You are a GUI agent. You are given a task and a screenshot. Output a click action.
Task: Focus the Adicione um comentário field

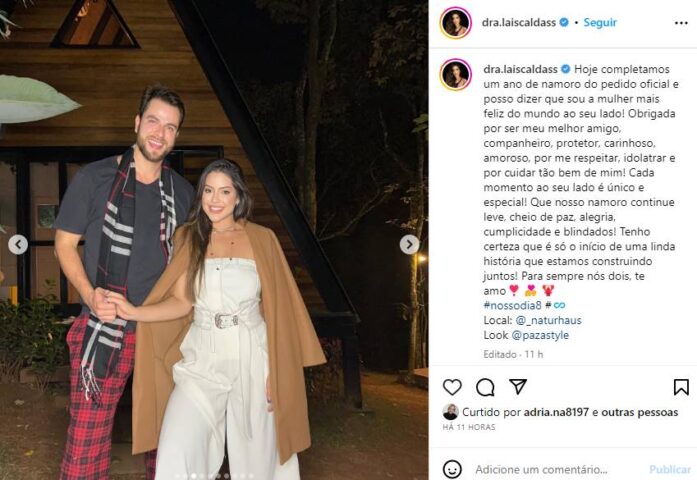pos(541,470)
